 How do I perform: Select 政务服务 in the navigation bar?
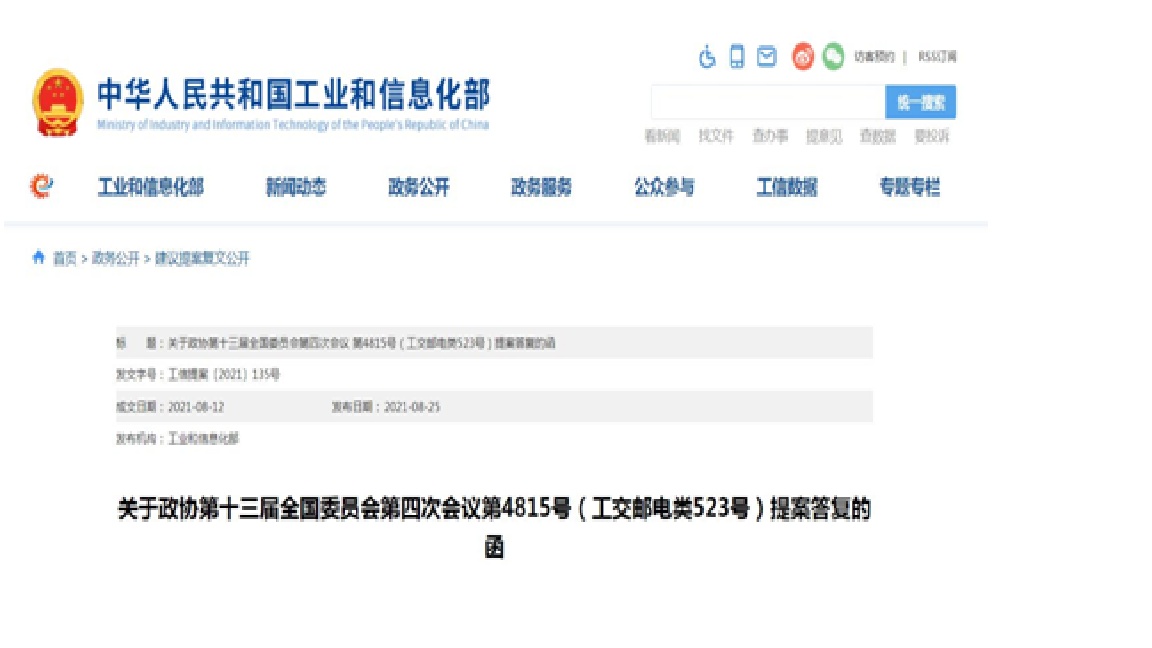pyautogui.click(x=541, y=187)
